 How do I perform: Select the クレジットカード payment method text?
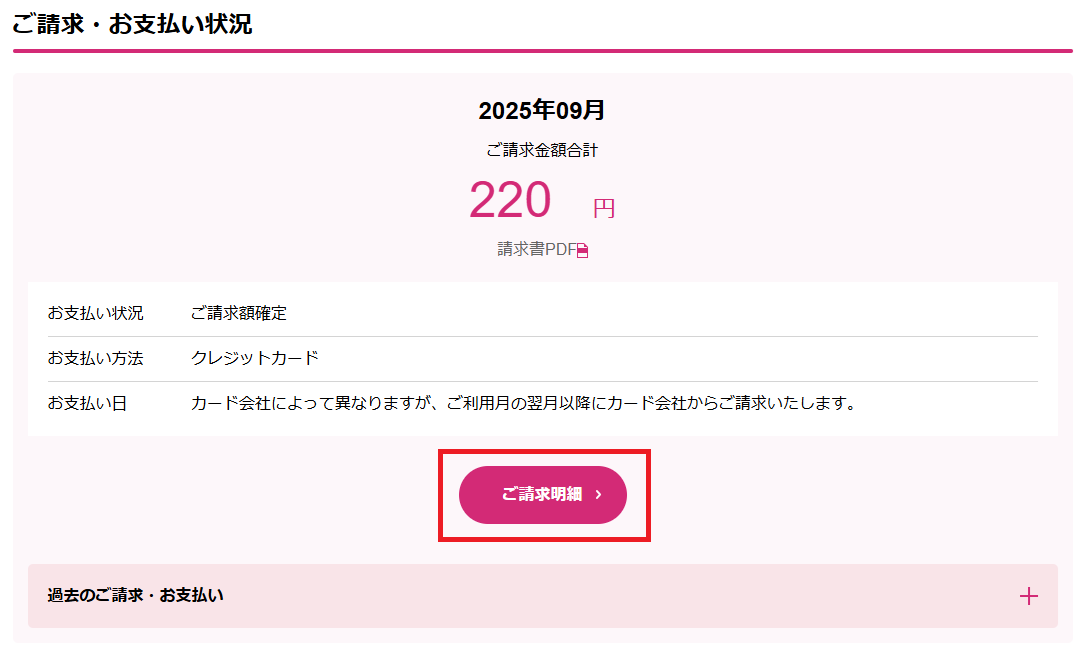[x=255, y=358]
